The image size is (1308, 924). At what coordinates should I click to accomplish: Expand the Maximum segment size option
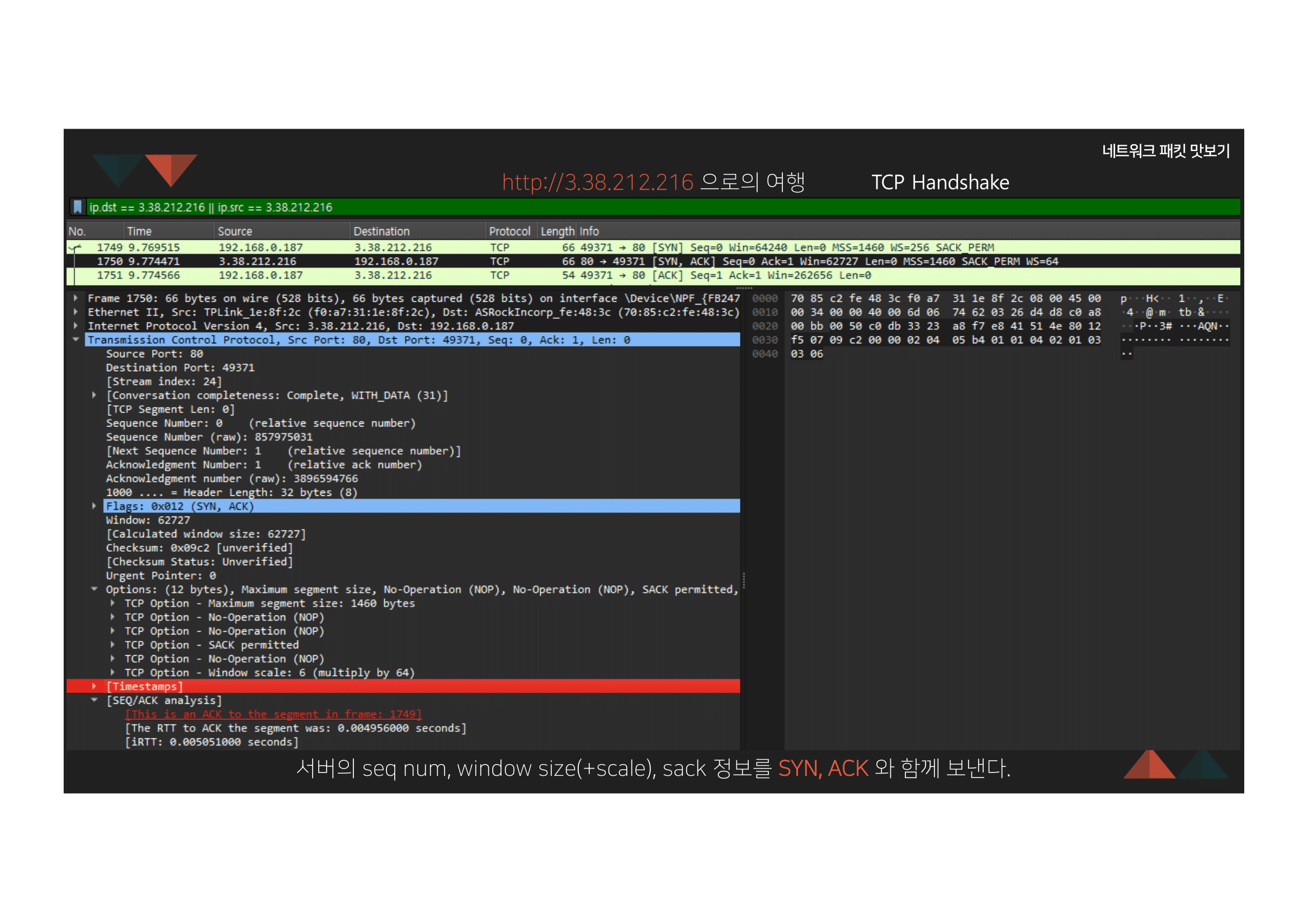pos(113,604)
